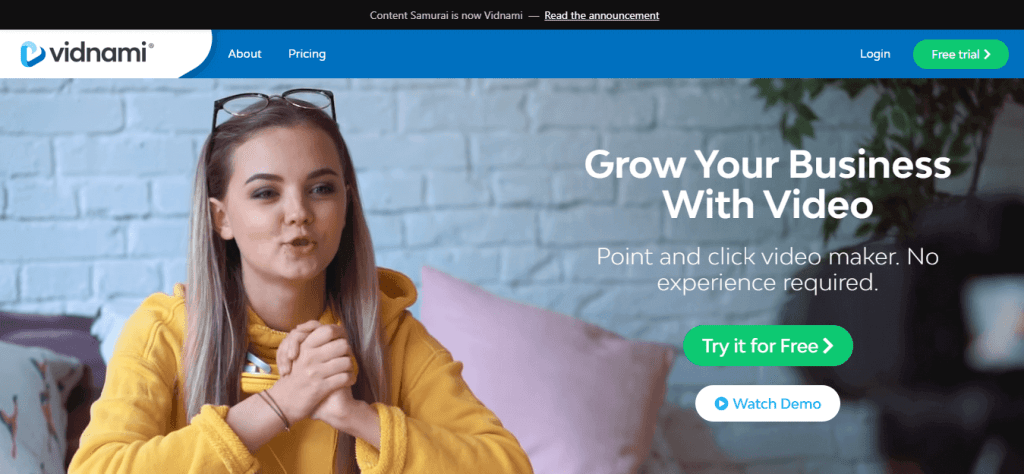Click the 'Grow Your Business With Video' headline
Image resolution: width=1024 pixels, height=474 pixels.
(767, 185)
